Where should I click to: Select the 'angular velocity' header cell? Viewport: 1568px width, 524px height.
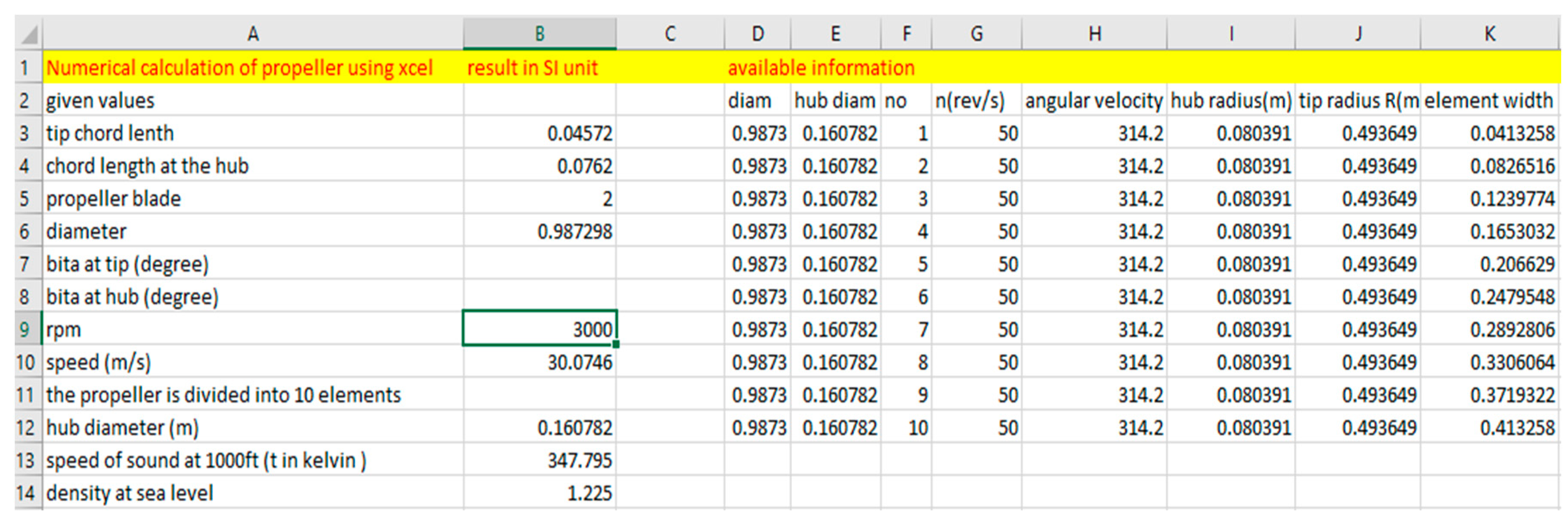click(x=1094, y=100)
